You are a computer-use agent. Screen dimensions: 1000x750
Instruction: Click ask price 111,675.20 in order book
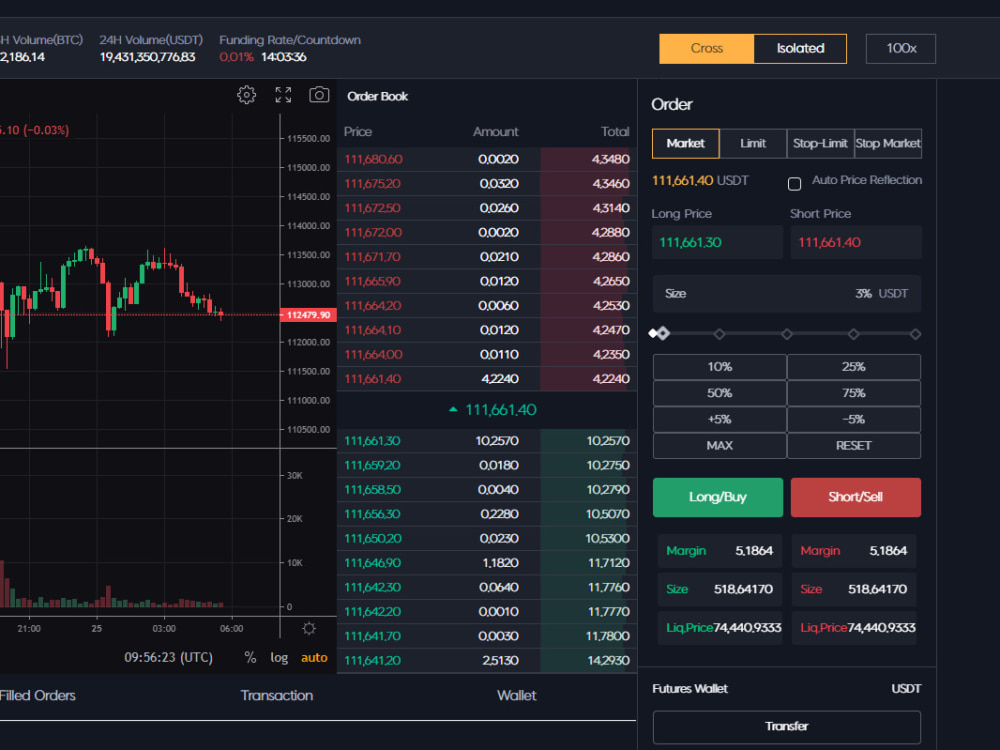pos(372,184)
